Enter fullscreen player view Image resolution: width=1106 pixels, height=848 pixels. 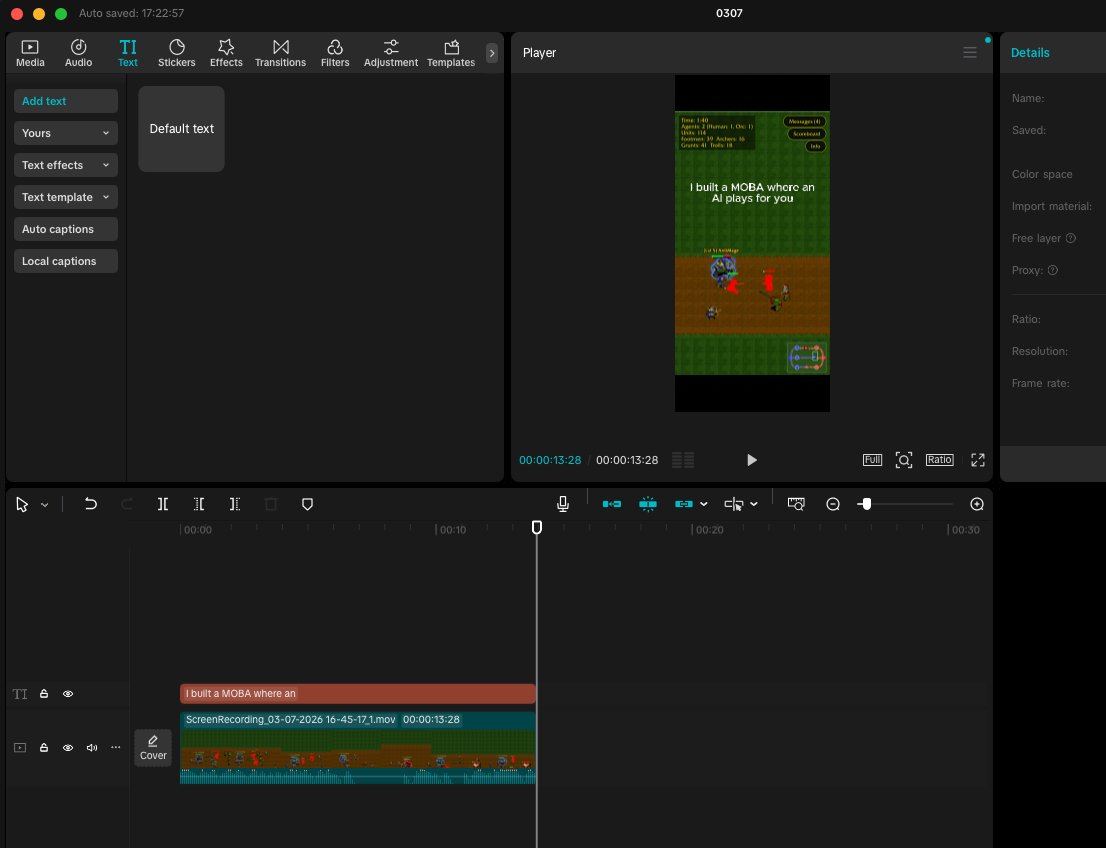click(x=978, y=460)
